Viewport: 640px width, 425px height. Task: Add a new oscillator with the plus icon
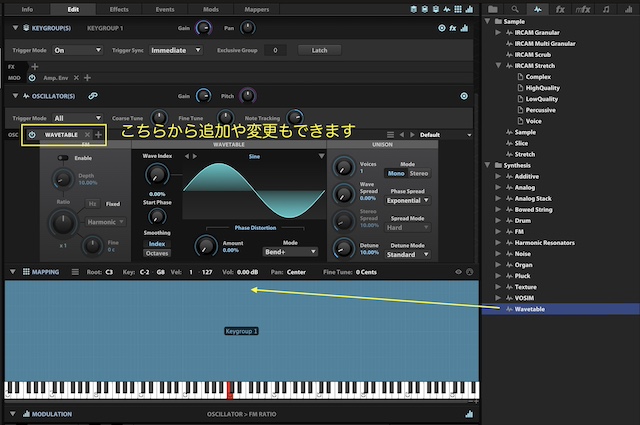pyautogui.click(x=98, y=134)
